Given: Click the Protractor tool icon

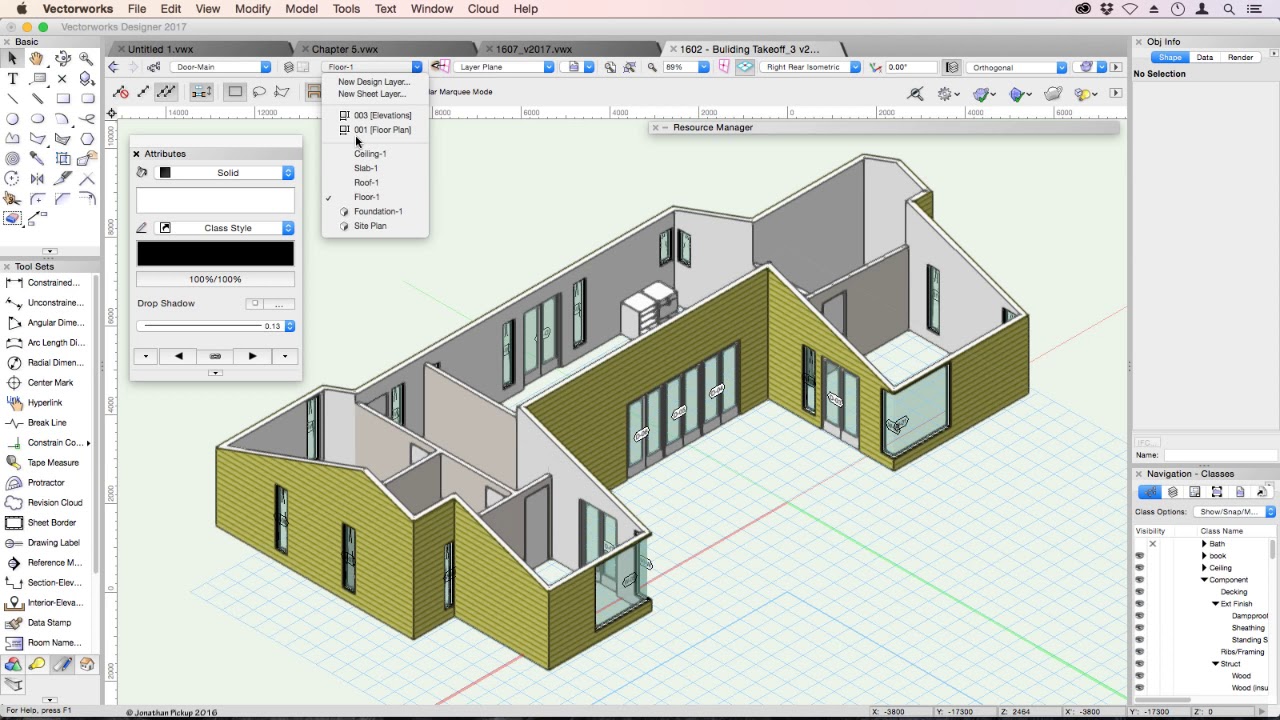Looking at the screenshot, I should coord(13,483).
